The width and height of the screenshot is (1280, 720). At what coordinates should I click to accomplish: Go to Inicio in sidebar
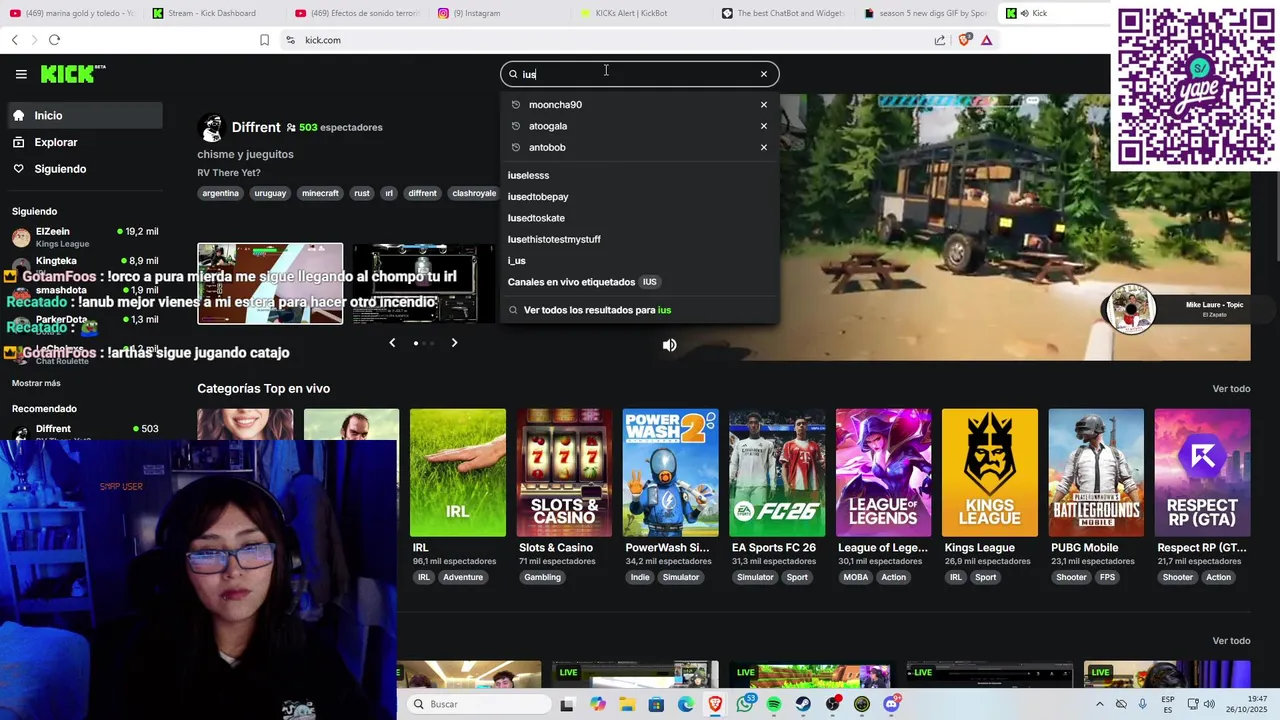tap(84, 116)
